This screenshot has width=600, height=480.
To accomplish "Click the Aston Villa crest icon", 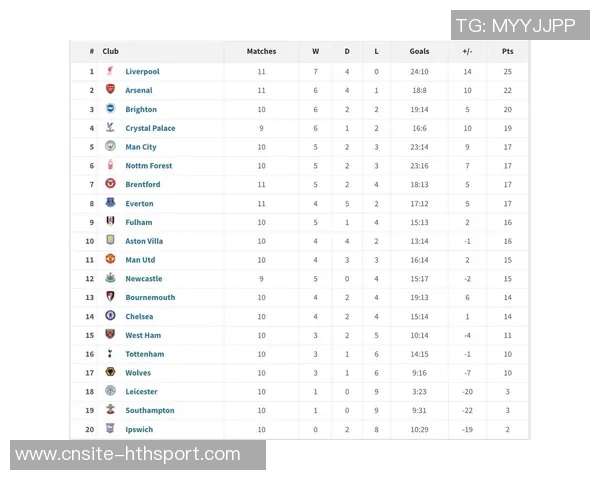I will coord(110,241).
